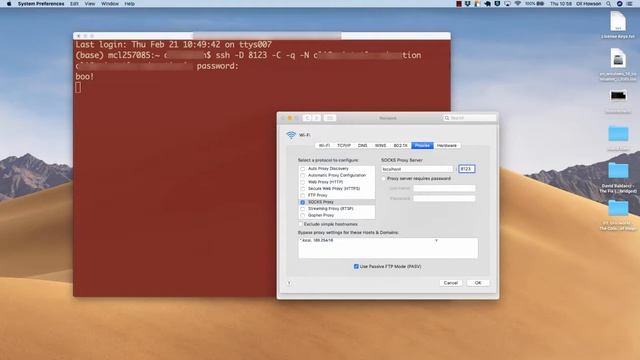
Task: Toggle Exclude simple hostnames checkbox
Action: click(300, 224)
